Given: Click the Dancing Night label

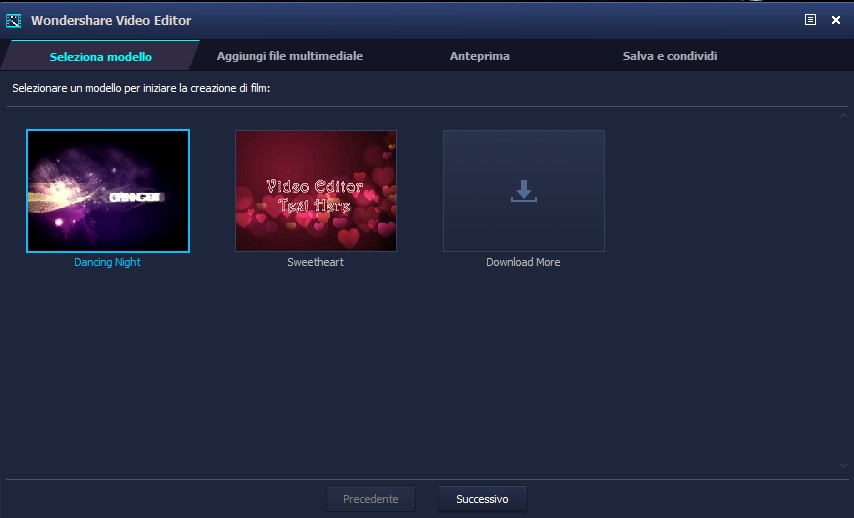Looking at the screenshot, I should tap(107, 262).
